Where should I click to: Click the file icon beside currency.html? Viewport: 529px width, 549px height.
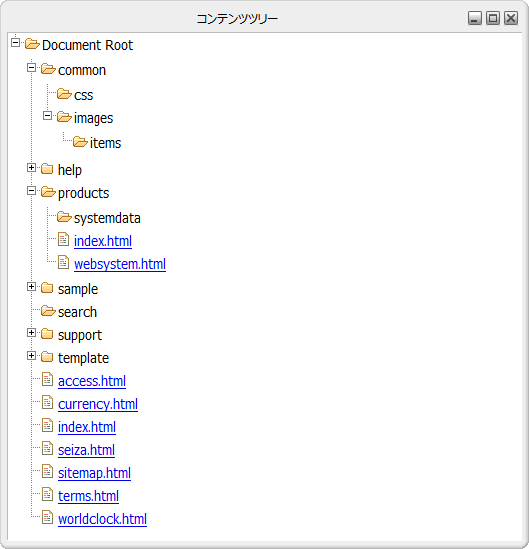[47, 402]
